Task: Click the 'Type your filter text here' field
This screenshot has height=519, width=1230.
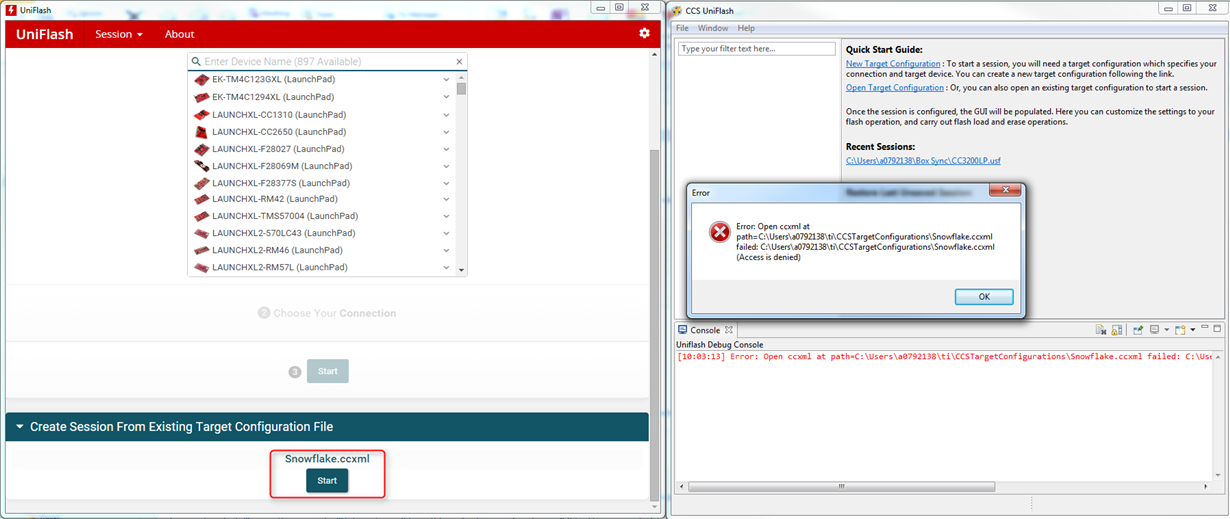Action: (756, 48)
